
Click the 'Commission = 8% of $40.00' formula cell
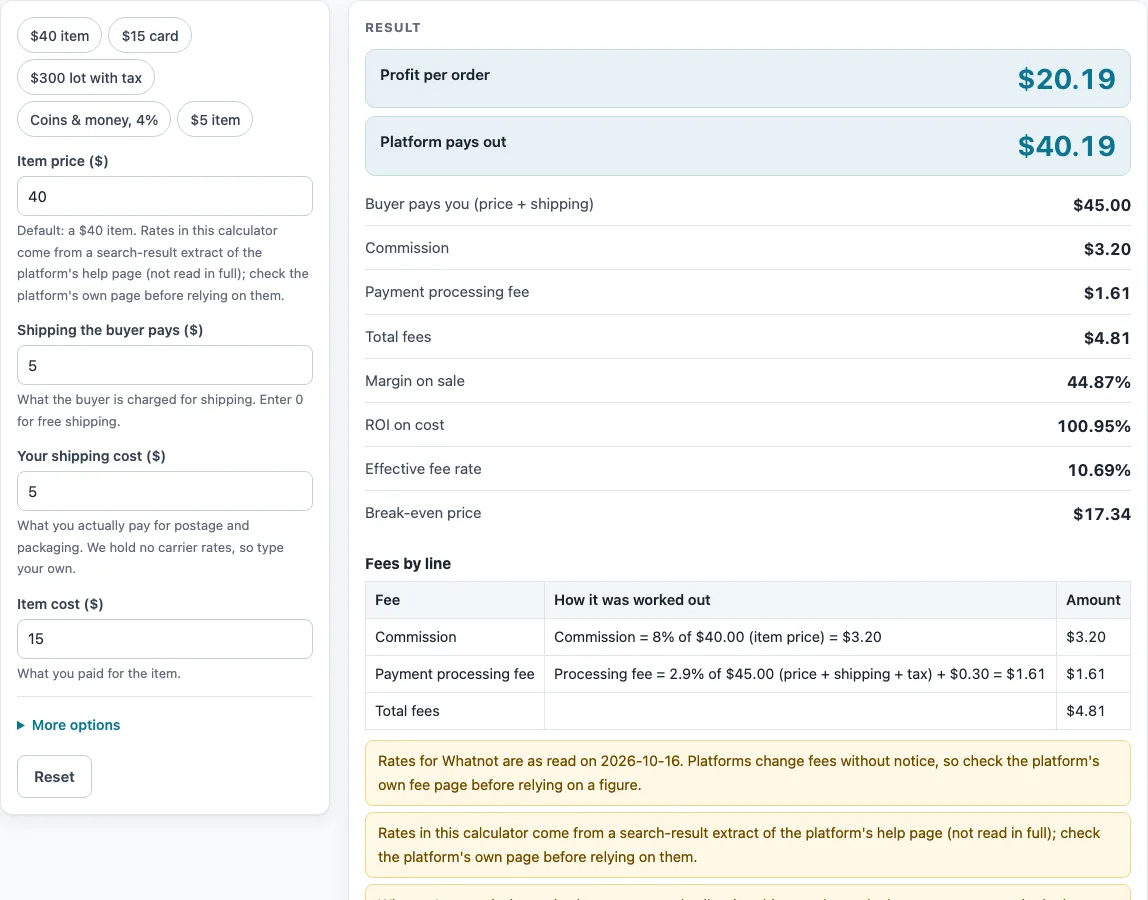pyautogui.click(x=800, y=637)
